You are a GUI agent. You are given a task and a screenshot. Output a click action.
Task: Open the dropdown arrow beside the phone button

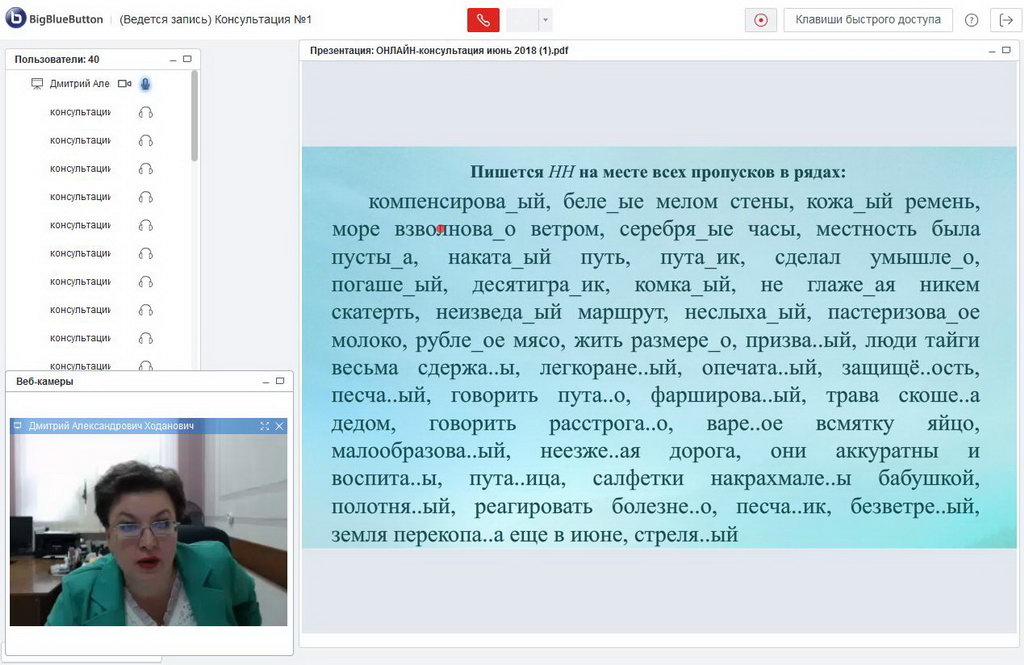tap(545, 20)
